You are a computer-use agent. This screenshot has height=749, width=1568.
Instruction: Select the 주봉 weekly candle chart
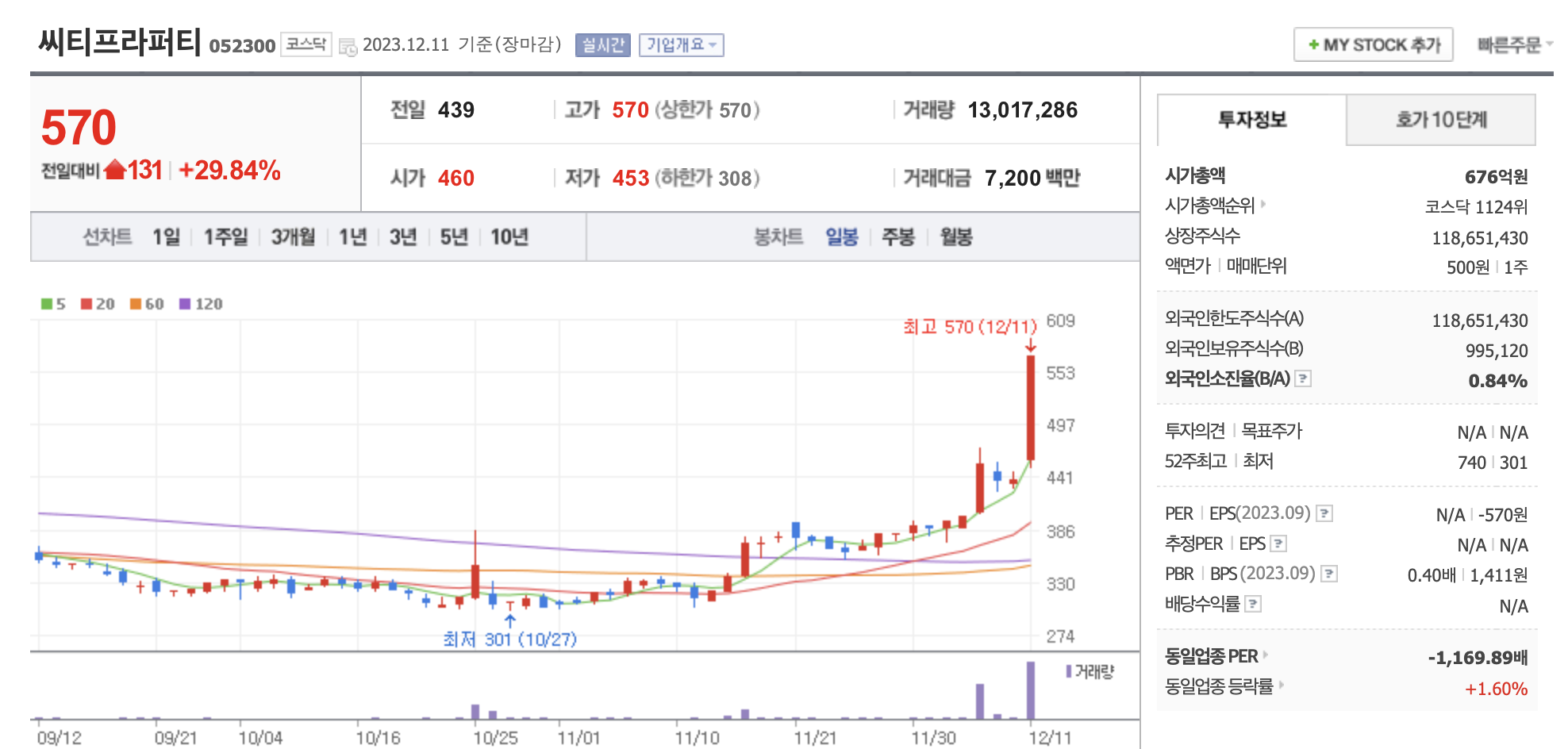pos(898,236)
